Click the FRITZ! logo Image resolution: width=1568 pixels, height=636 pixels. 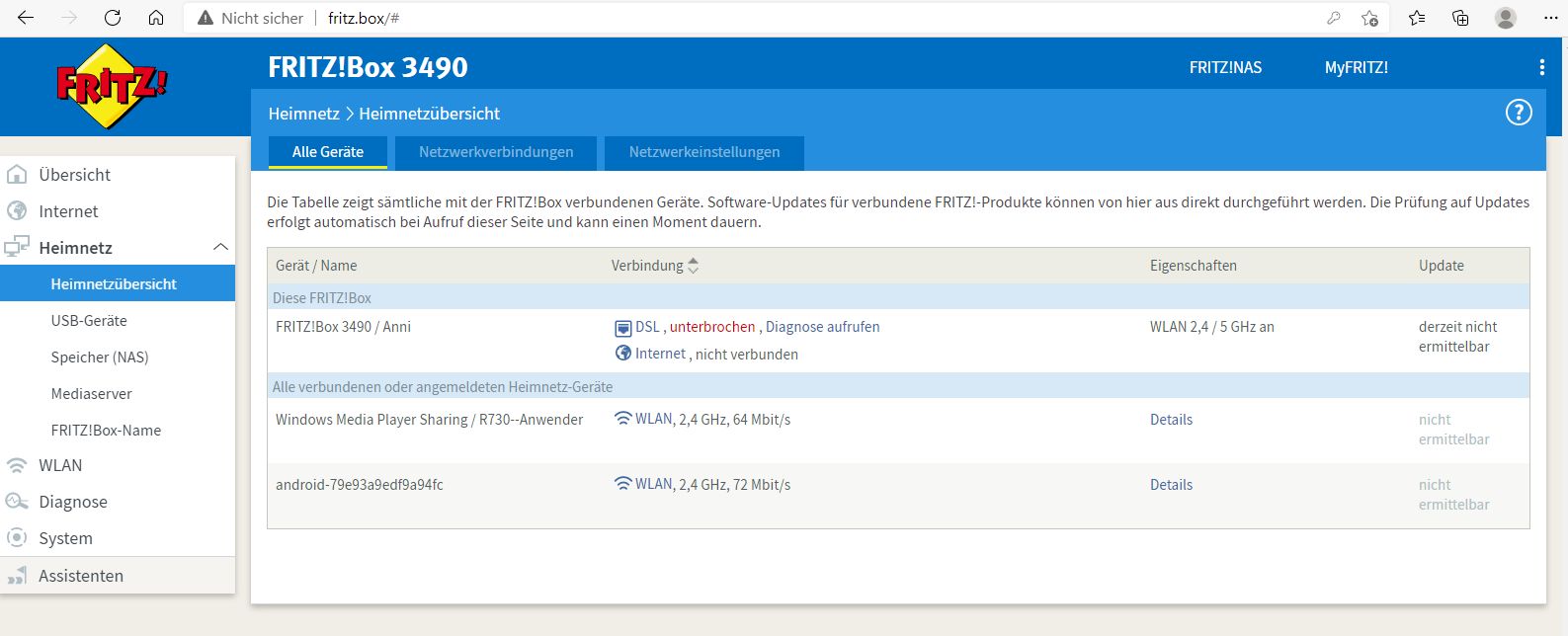pos(112,87)
